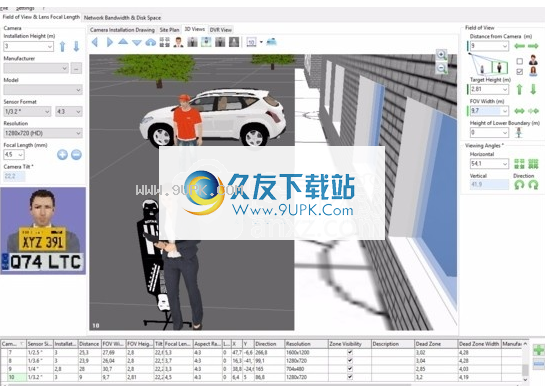Add a new camera with green plus
This screenshot has width=545, height=386.
539,350
